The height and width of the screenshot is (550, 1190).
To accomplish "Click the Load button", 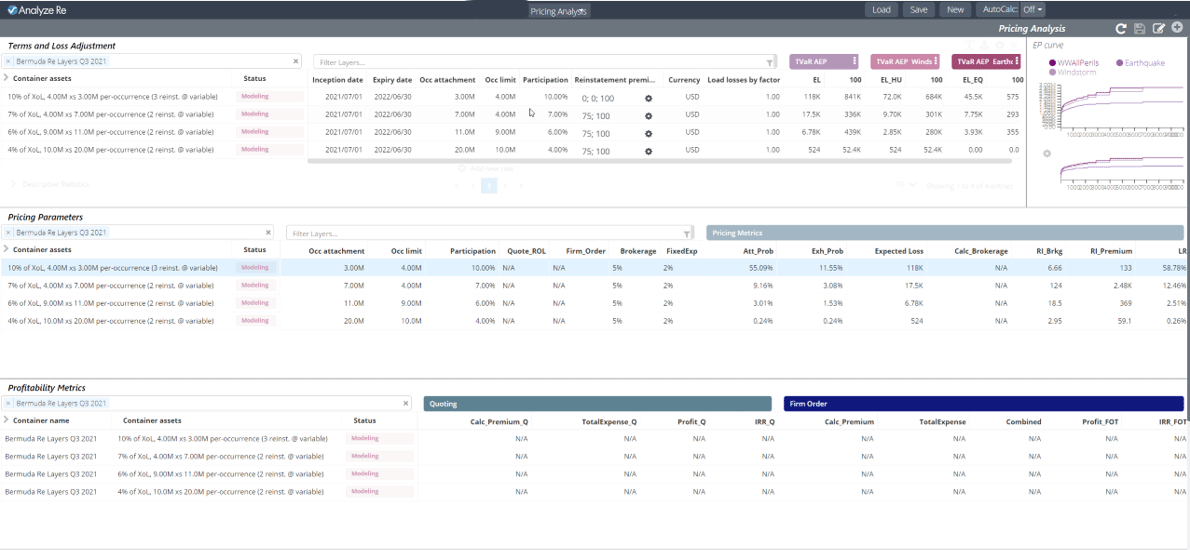I will pos(881,10).
